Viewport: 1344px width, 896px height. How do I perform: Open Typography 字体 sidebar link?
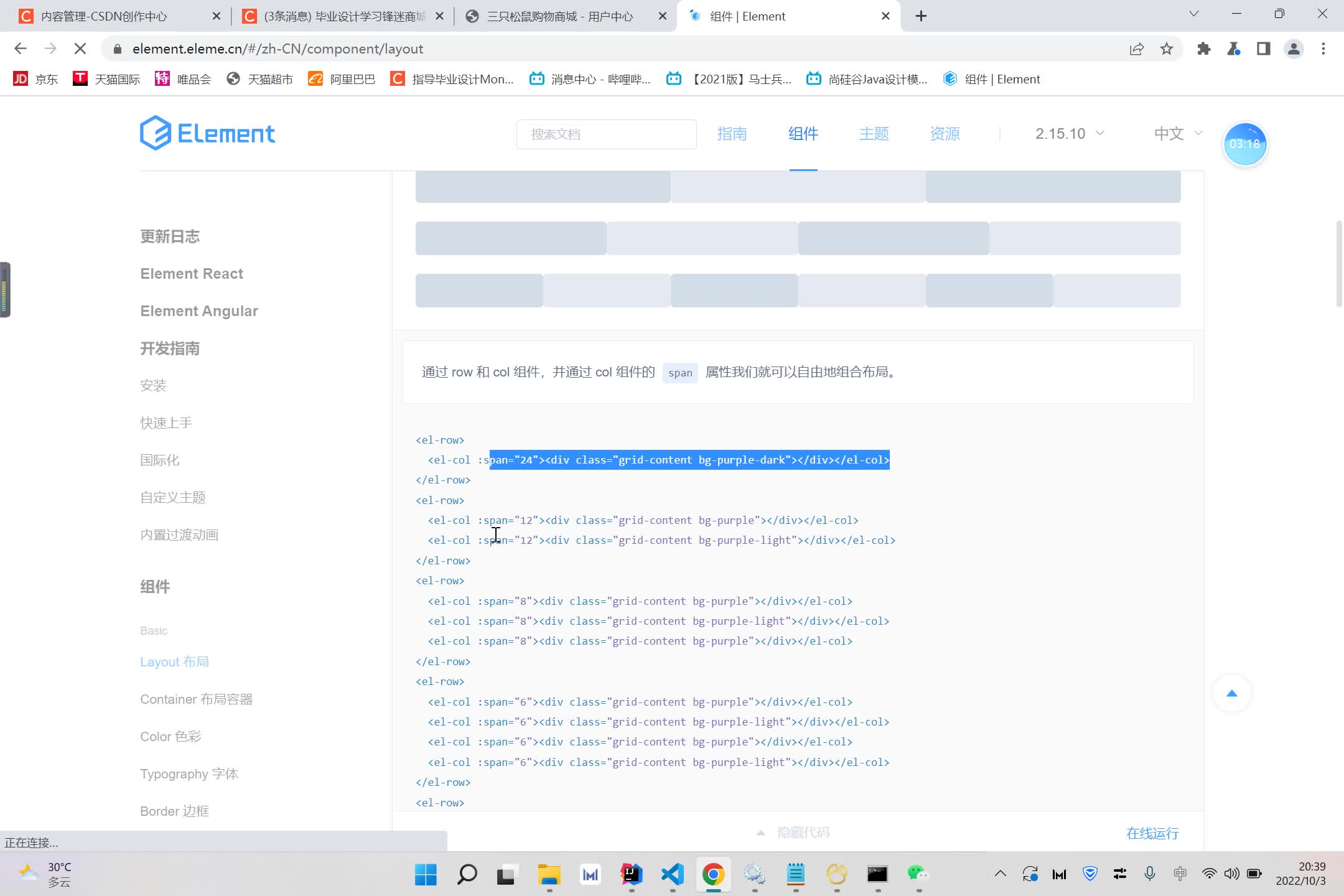pyautogui.click(x=189, y=774)
